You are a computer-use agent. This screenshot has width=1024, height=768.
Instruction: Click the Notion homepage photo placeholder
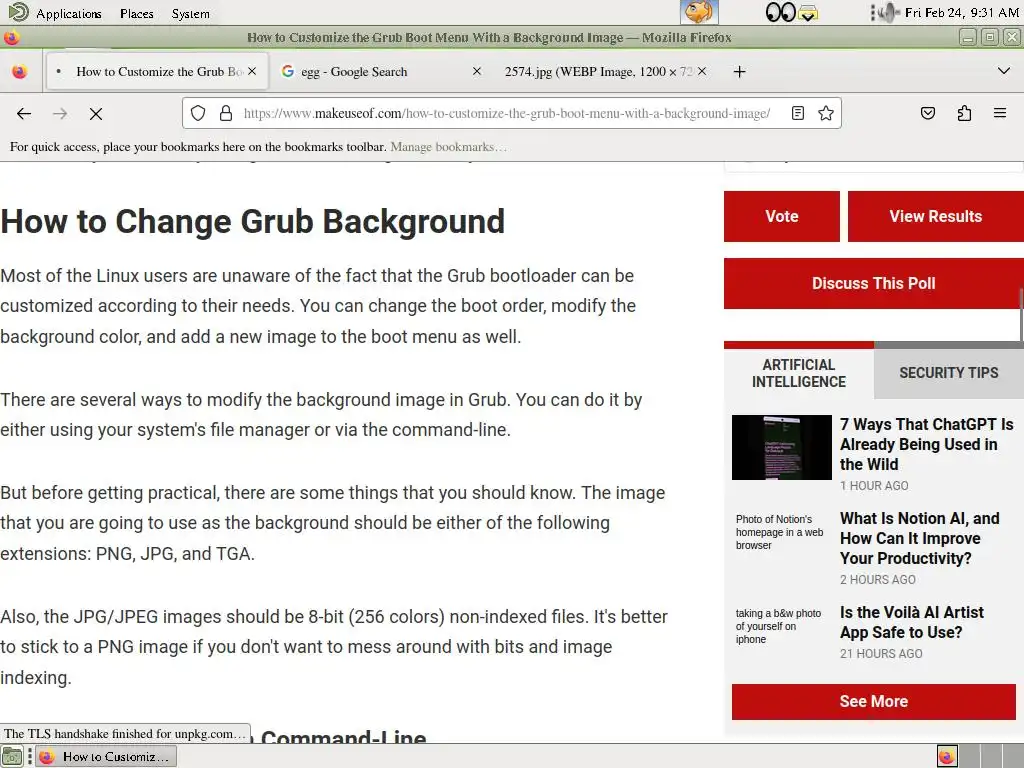780,532
